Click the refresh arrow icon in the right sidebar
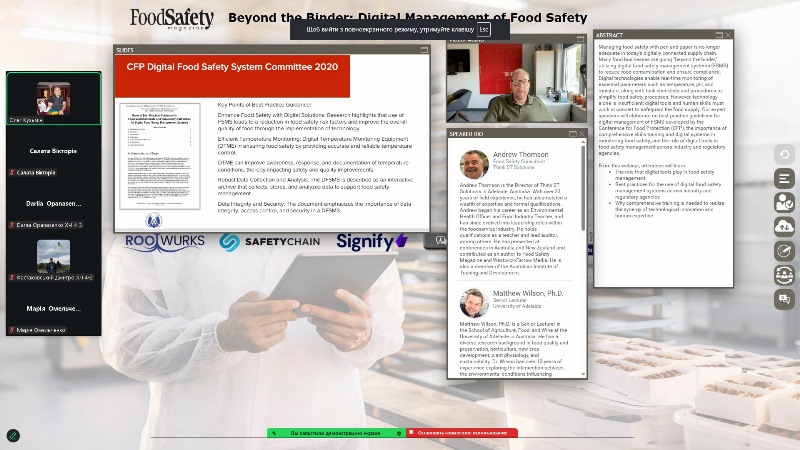The image size is (800, 450). tap(784, 154)
